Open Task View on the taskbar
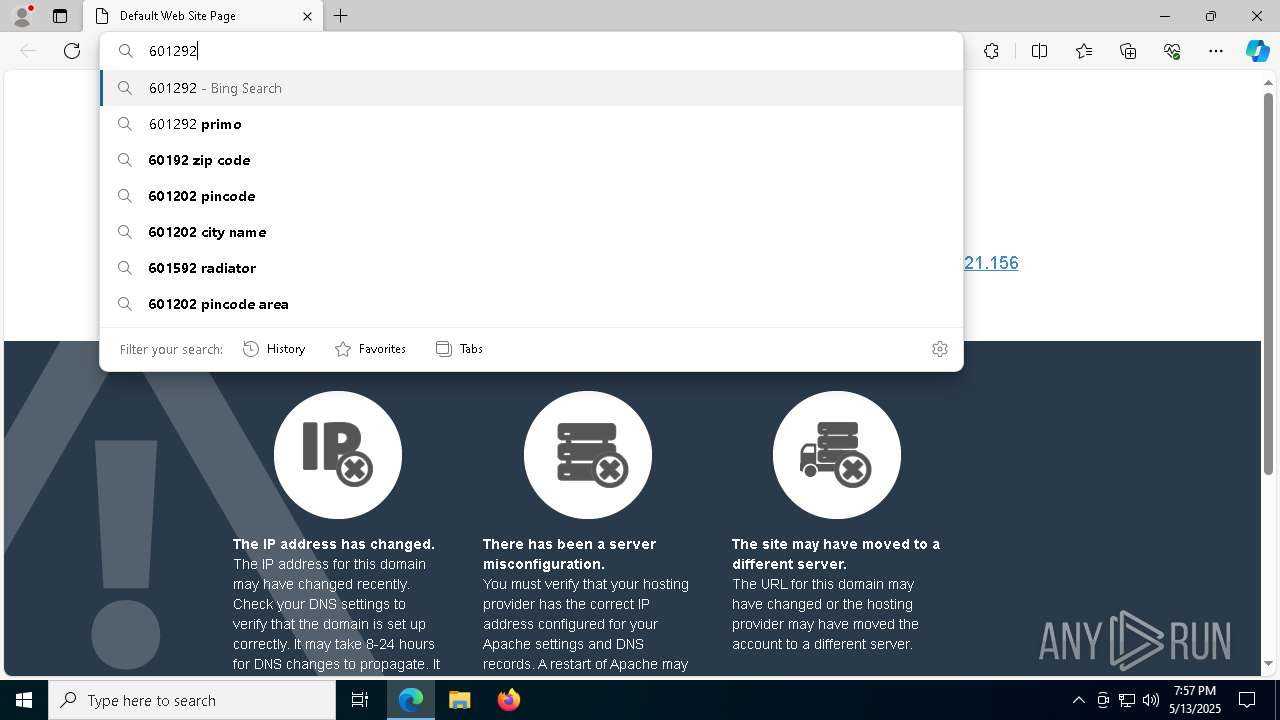1280x720 pixels. point(360,700)
